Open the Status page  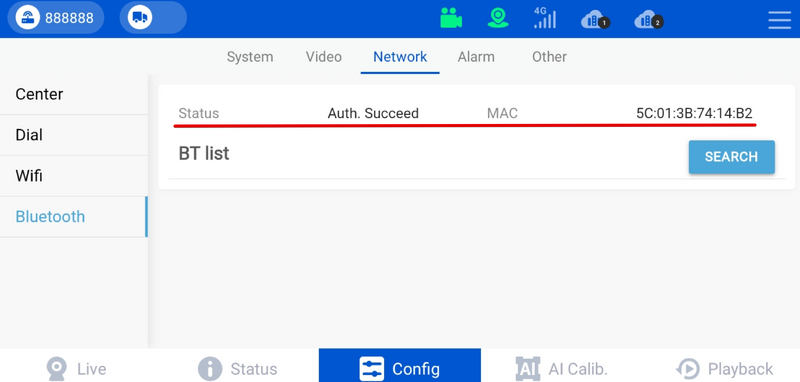(x=237, y=368)
